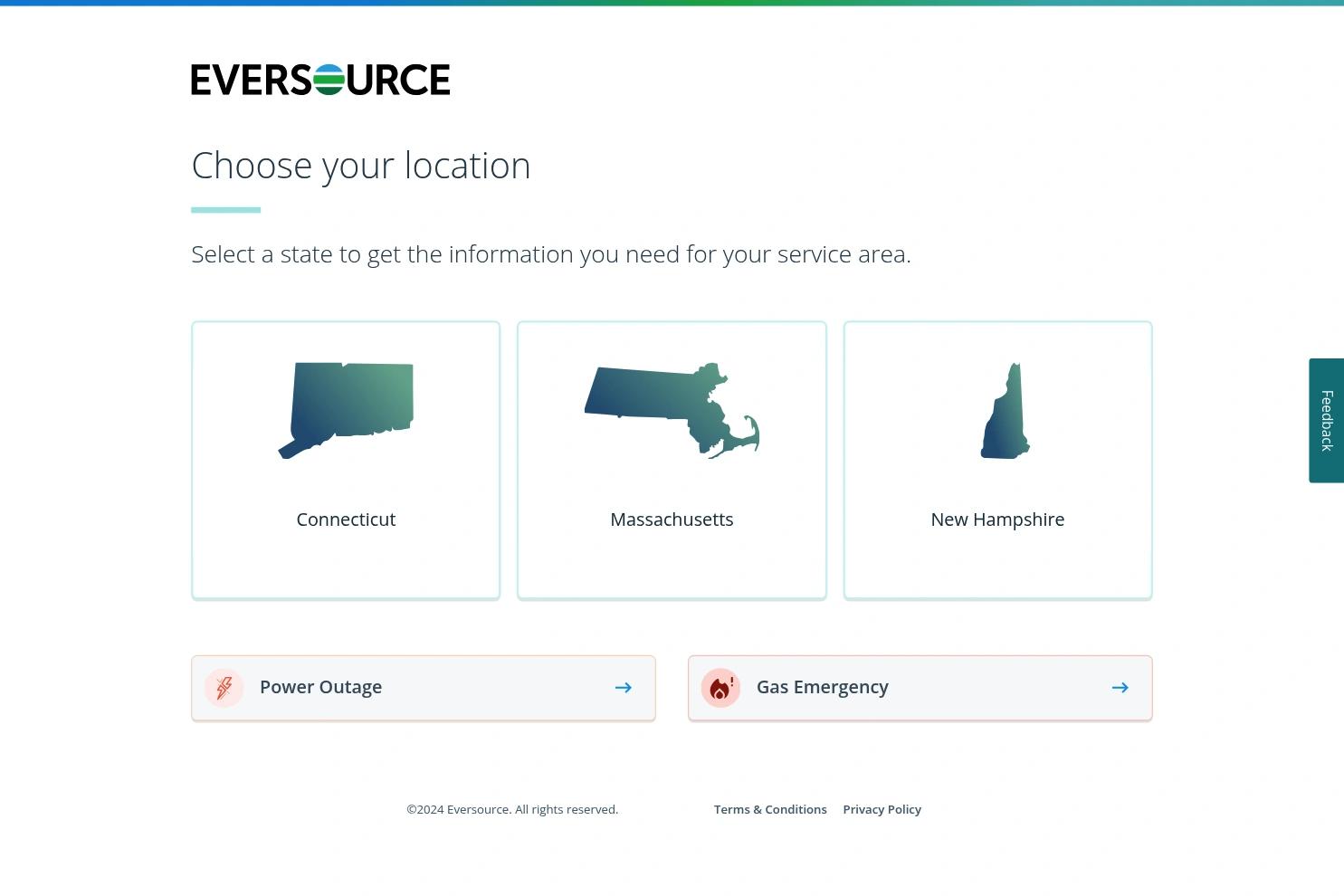Open the Power Outage link

424,688
